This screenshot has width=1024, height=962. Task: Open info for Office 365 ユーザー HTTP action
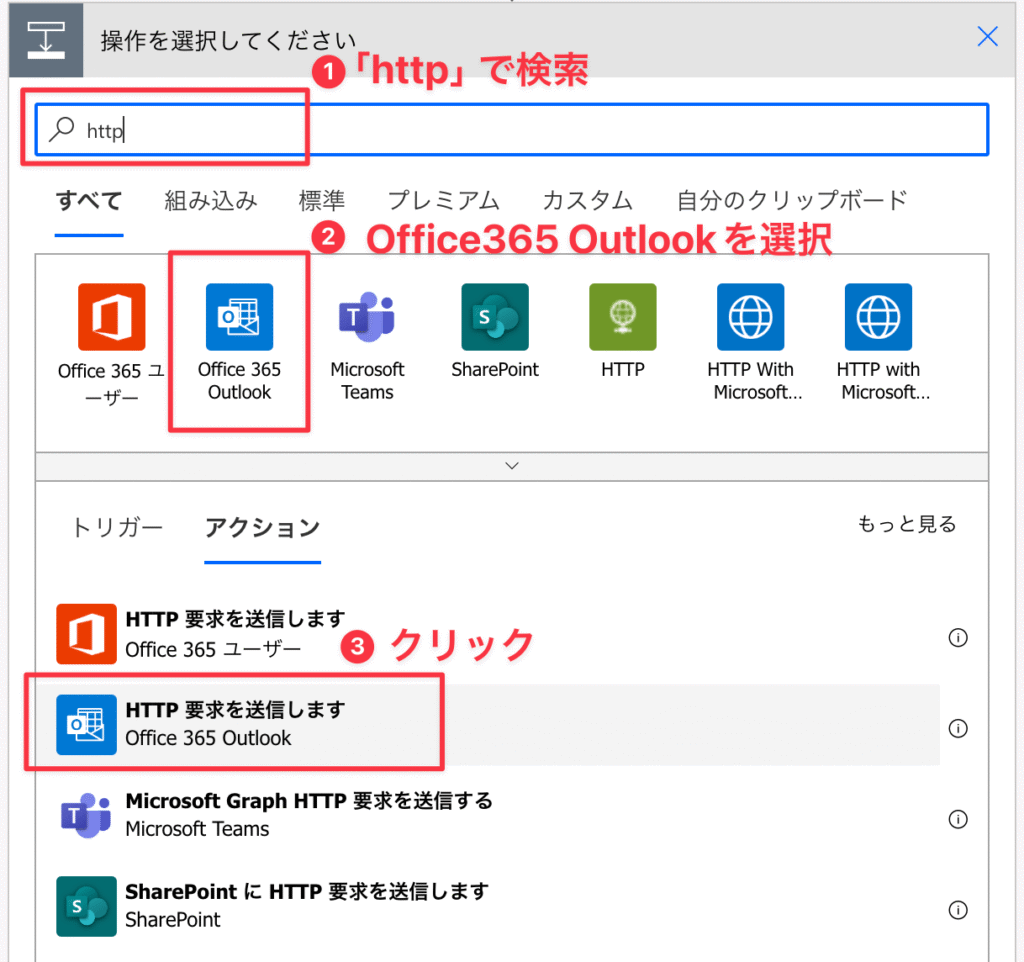click(958, 637)
